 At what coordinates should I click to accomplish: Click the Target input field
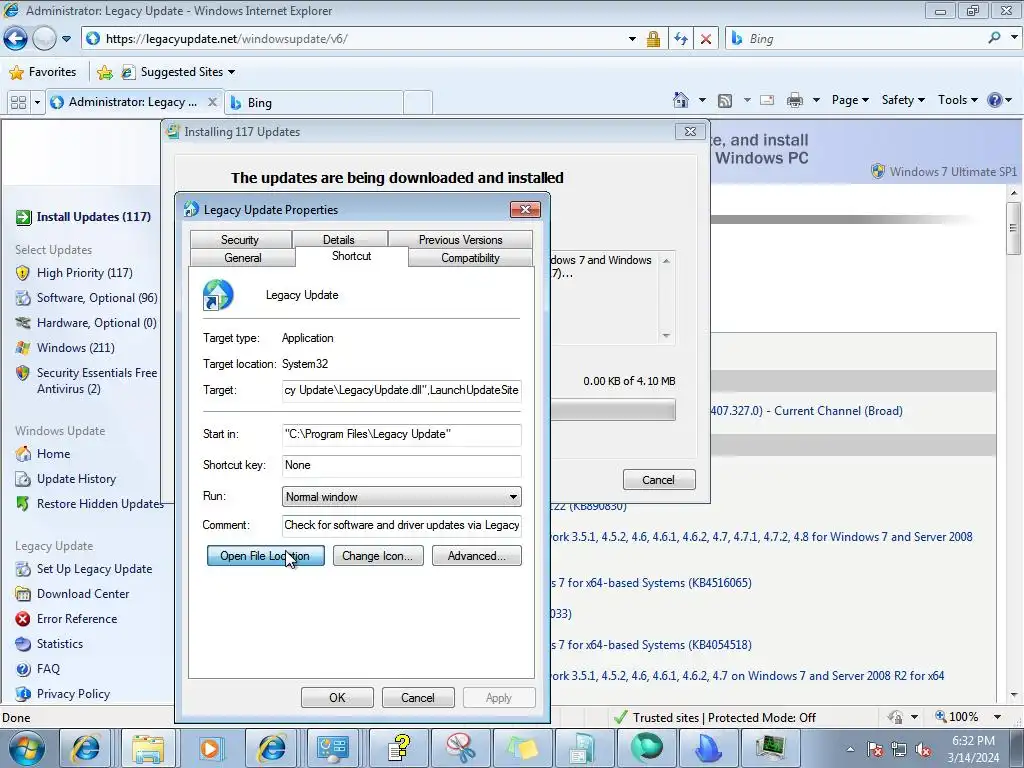[x=402, y=391]
